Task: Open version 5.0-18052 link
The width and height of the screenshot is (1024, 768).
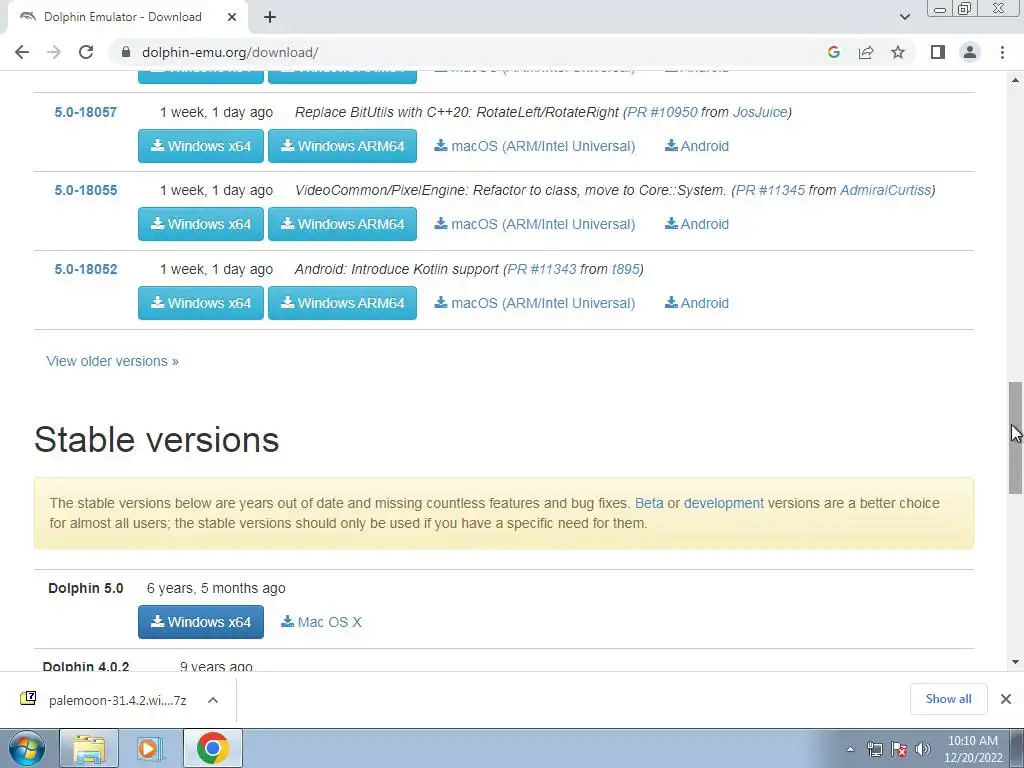Action: coord(86,269)
